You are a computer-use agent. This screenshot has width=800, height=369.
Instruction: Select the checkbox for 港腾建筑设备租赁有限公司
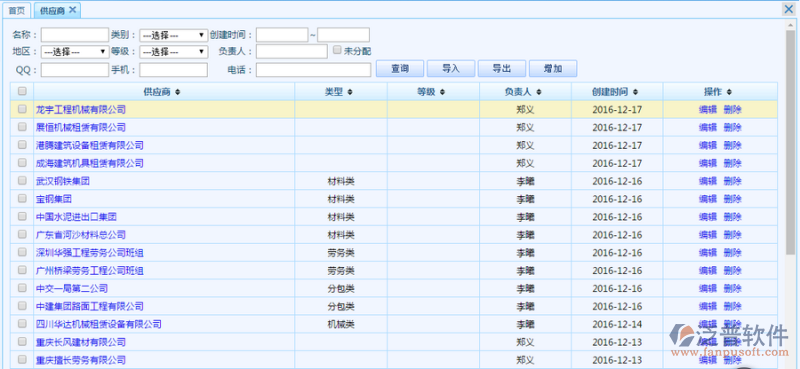[x=22, y=144]
